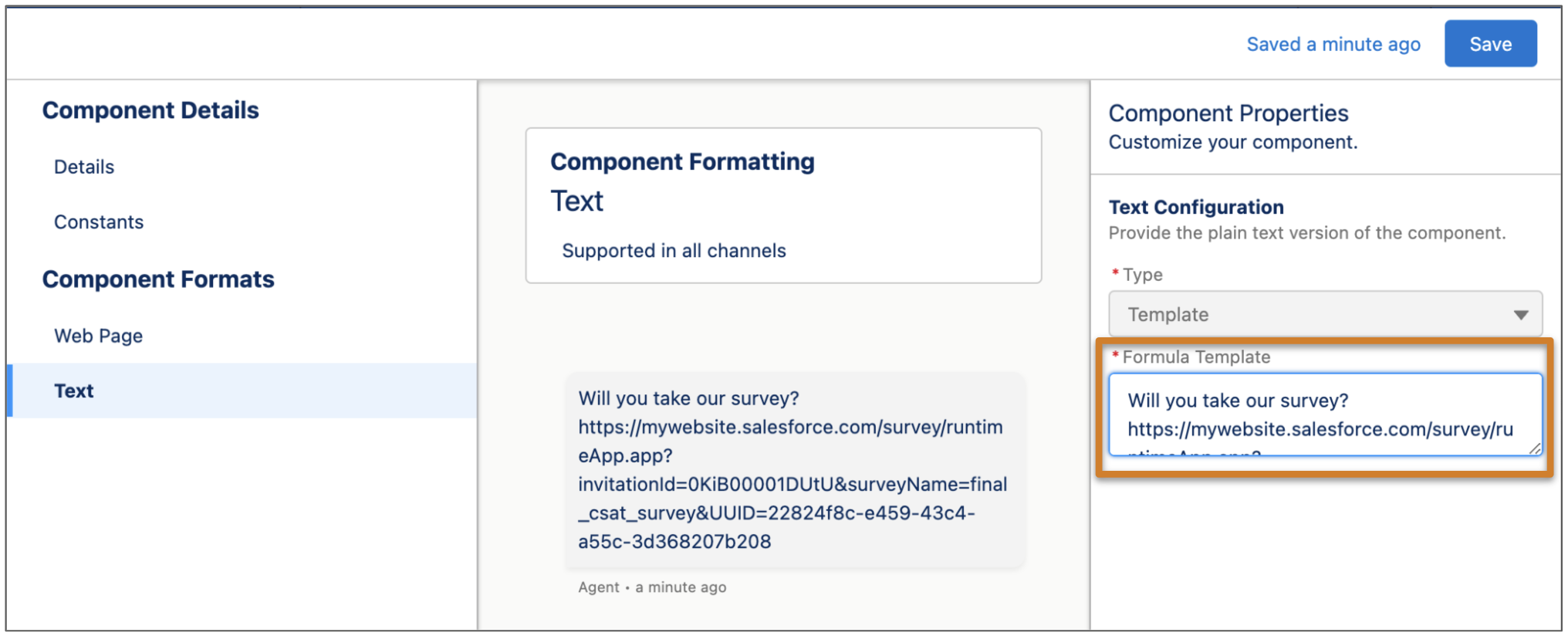Click the Component Formatting Text card
Viewport: 1568px width, 636px height.
pyautogui.click(x=782, y=205)
